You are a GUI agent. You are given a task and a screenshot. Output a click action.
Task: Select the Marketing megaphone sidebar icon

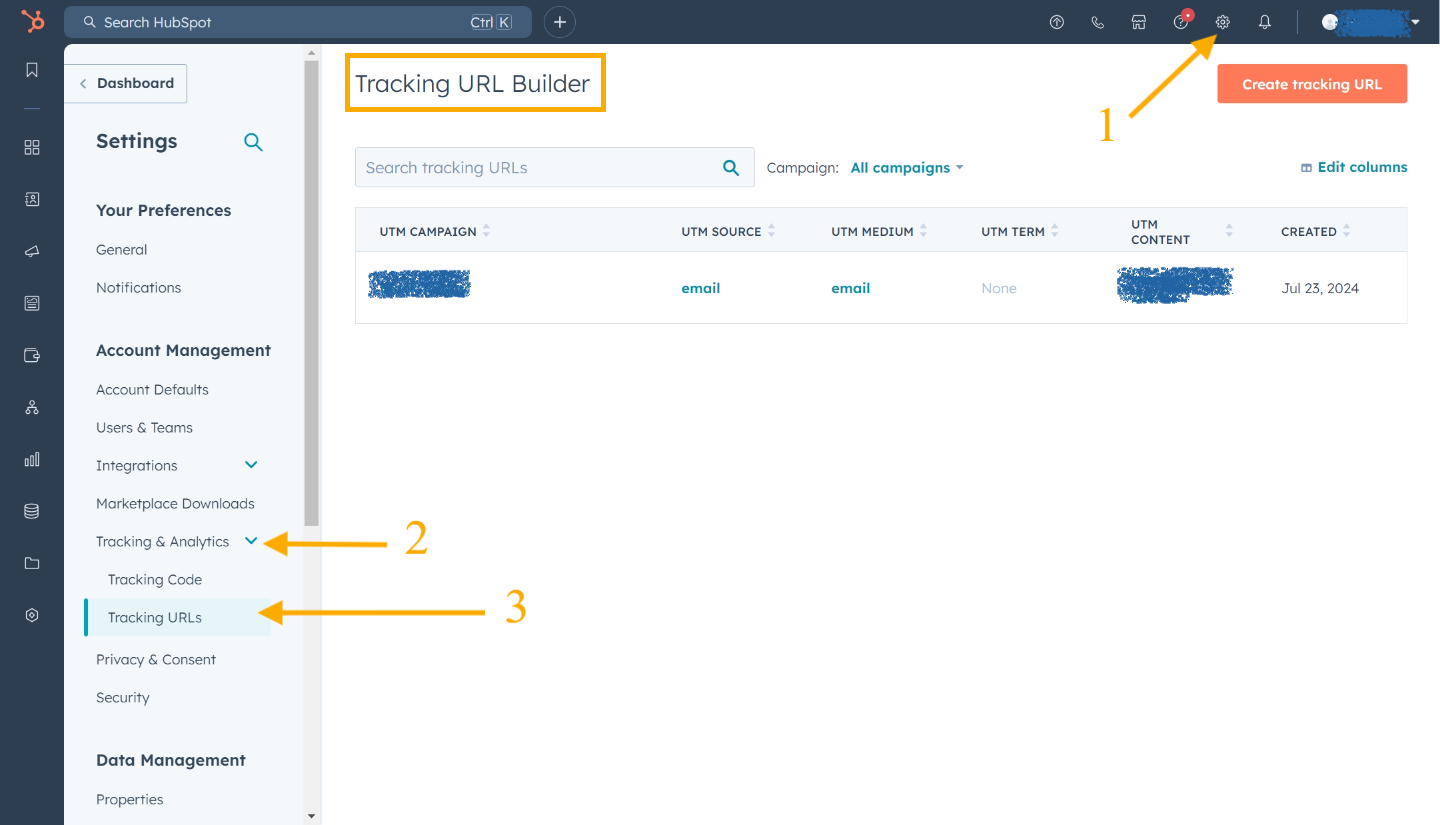[x=31, y=251]
